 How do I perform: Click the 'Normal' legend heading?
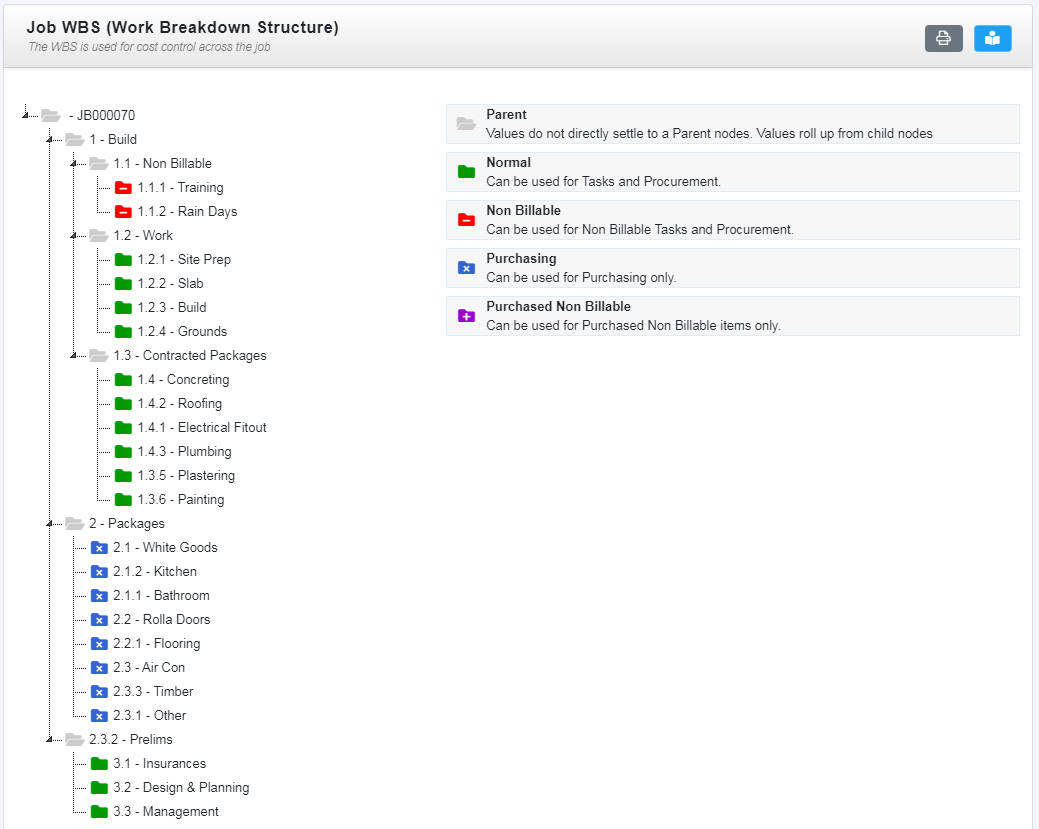click(x=508, y=162)
